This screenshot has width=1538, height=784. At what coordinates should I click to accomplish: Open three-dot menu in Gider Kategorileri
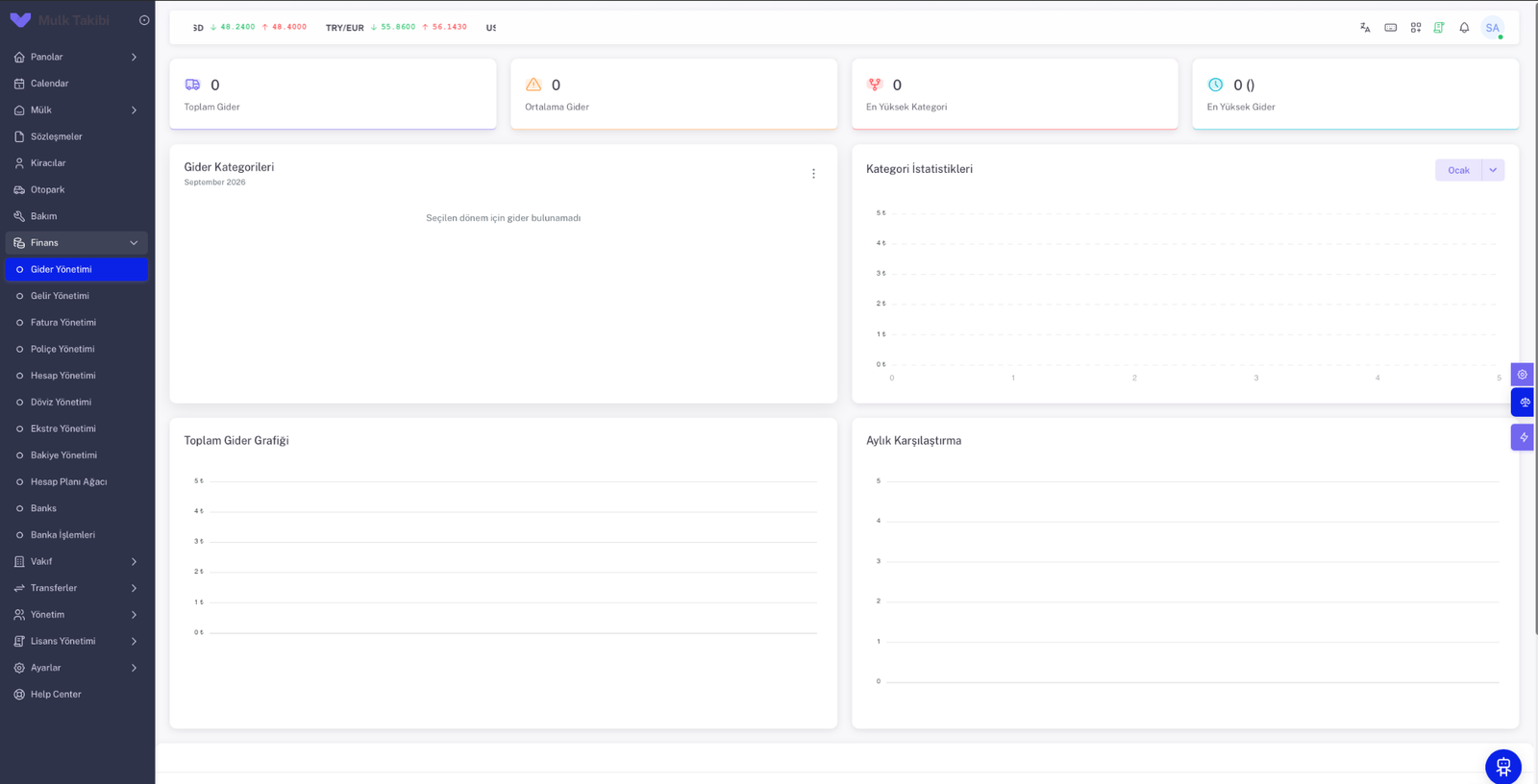813,174
